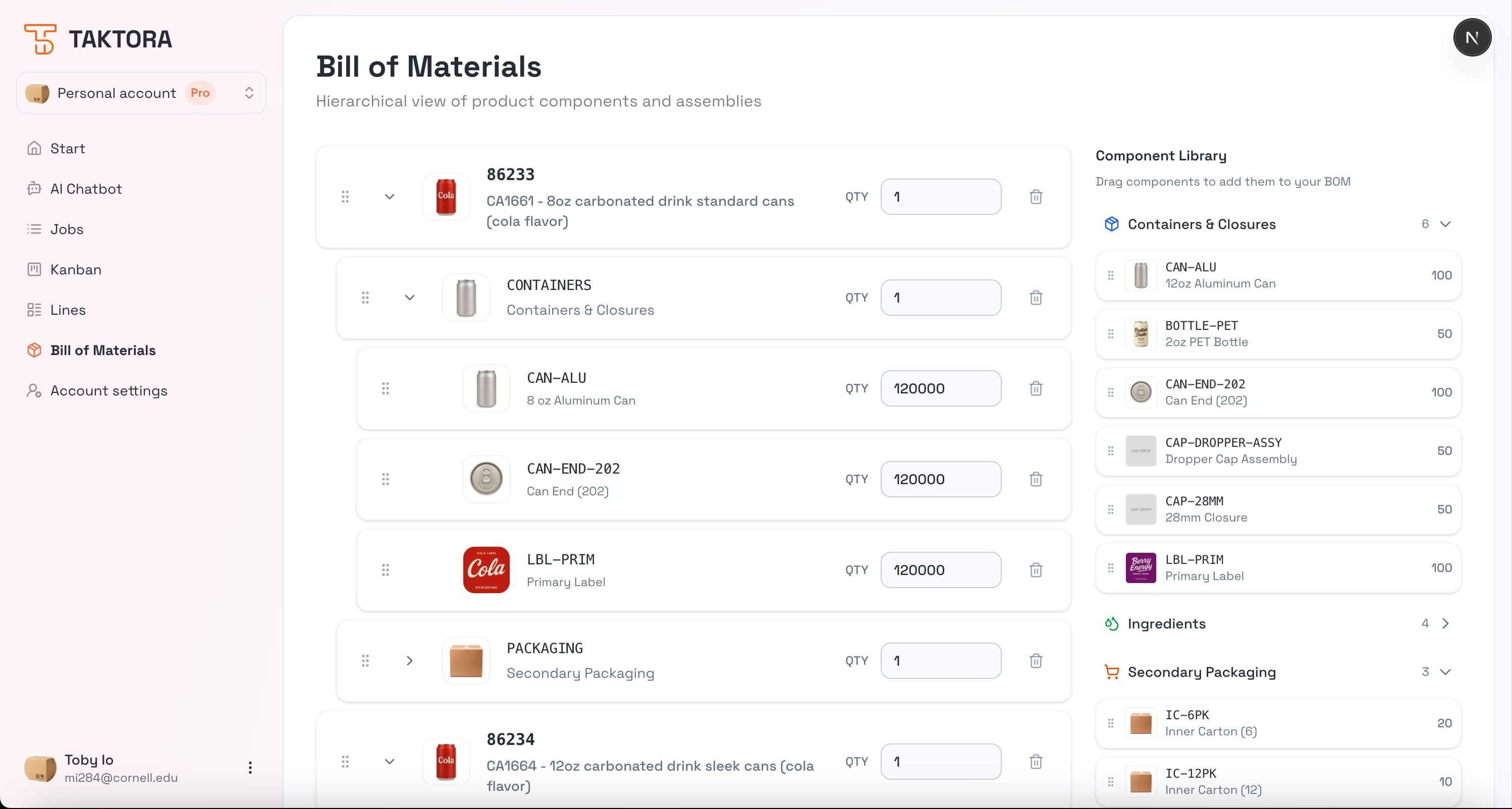Delete the CAN-ALU row with trash icon
Viewport: 1512px width, 809px height.
coord(1036,388)
